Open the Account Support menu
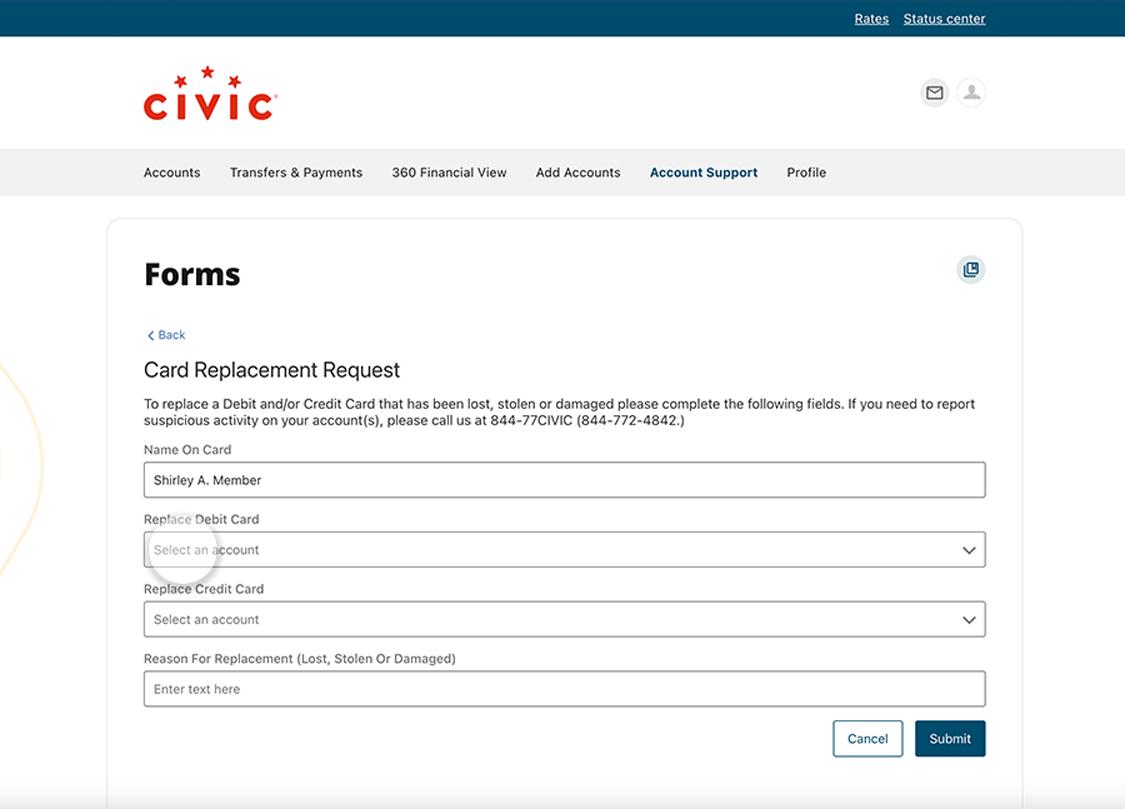The height and width of the screenshot is (809, 1125). [704, 172]
